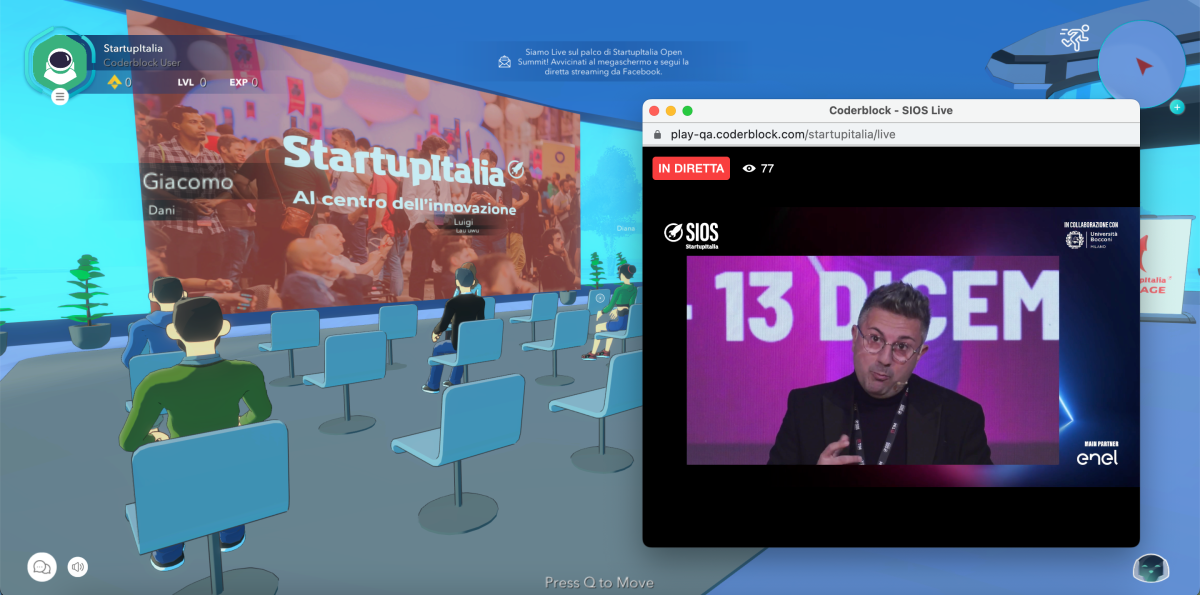This screenshot has width=1200, height=595.
Task: Click the envelope notification icon
Action: [x=505, y=62]
